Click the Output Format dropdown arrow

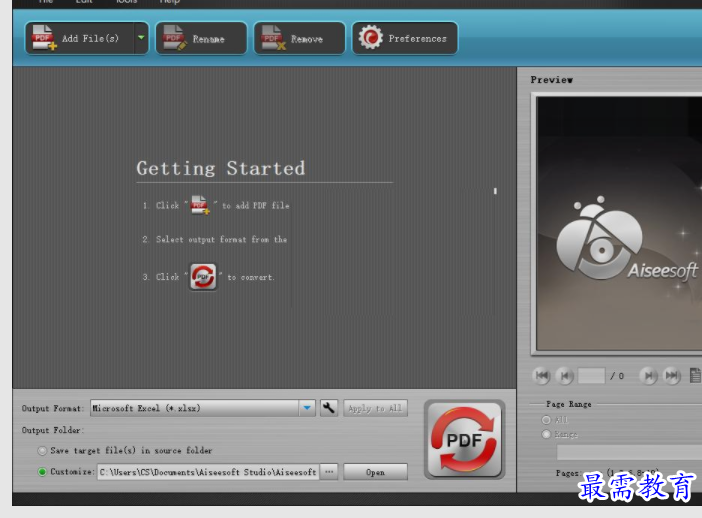[307, 408]
